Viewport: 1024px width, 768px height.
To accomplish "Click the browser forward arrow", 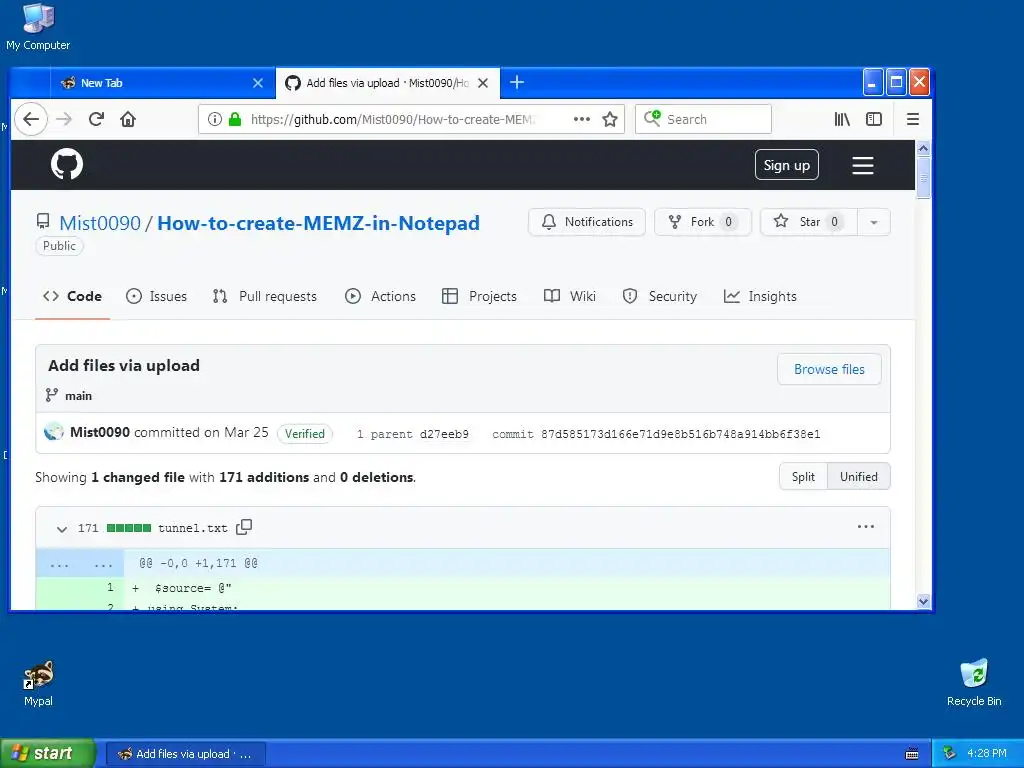I will tap(64, 119).
